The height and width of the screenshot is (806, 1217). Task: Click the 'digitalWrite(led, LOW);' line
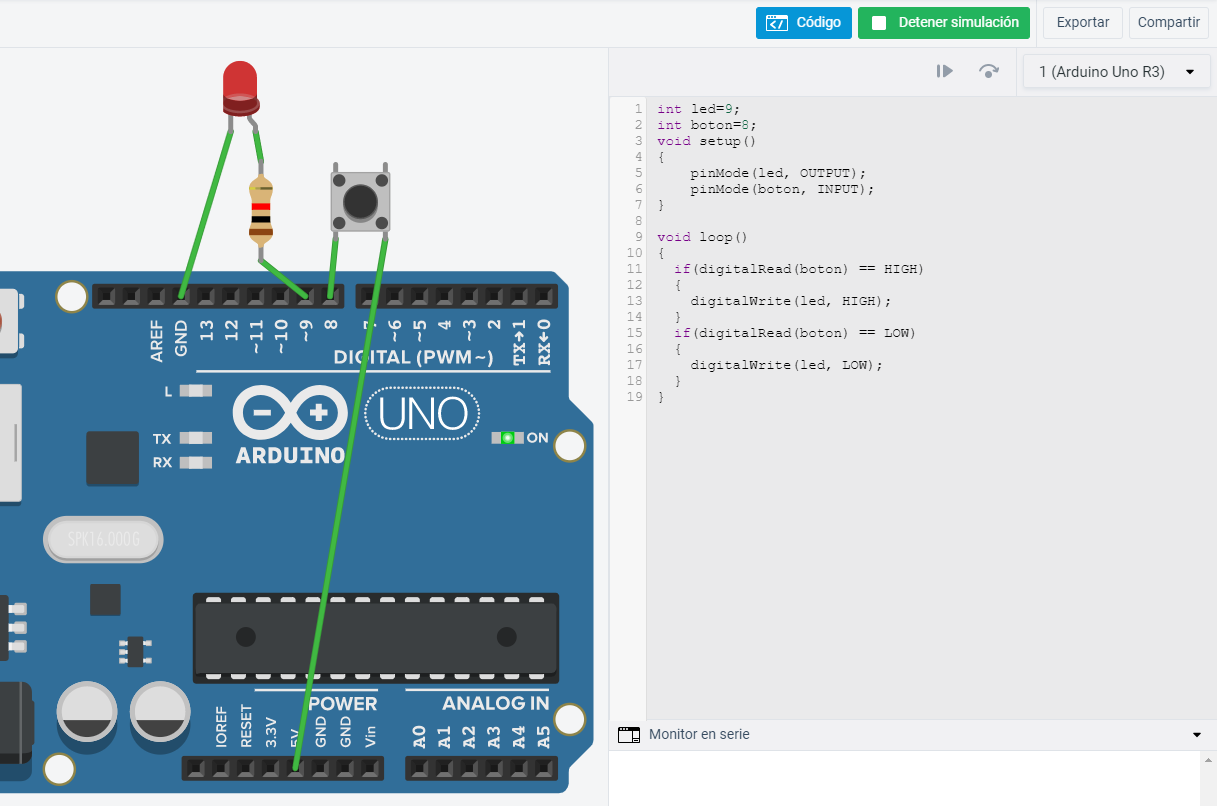[x=786, y=365]
